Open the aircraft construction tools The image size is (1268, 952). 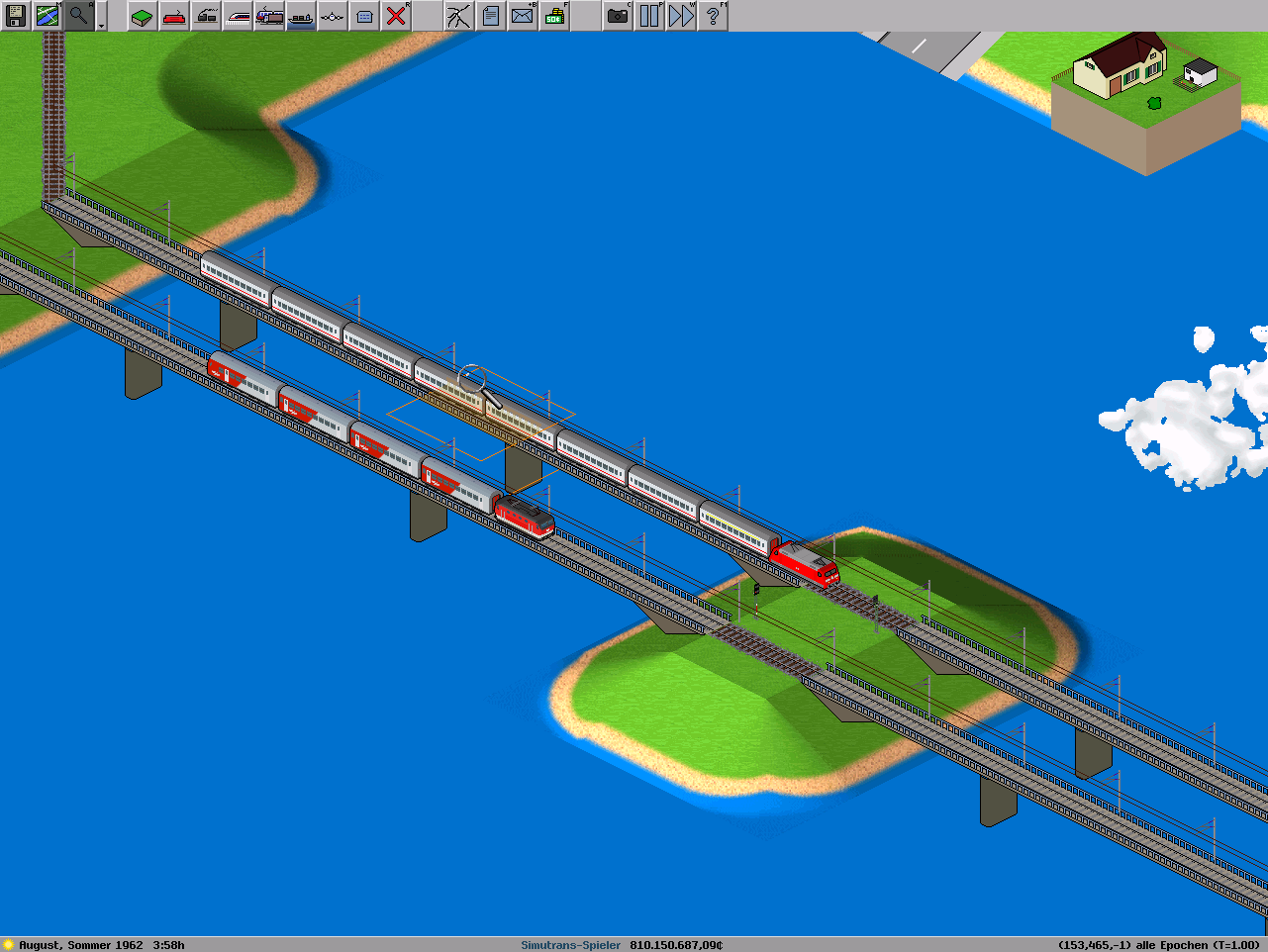[333, 16]
